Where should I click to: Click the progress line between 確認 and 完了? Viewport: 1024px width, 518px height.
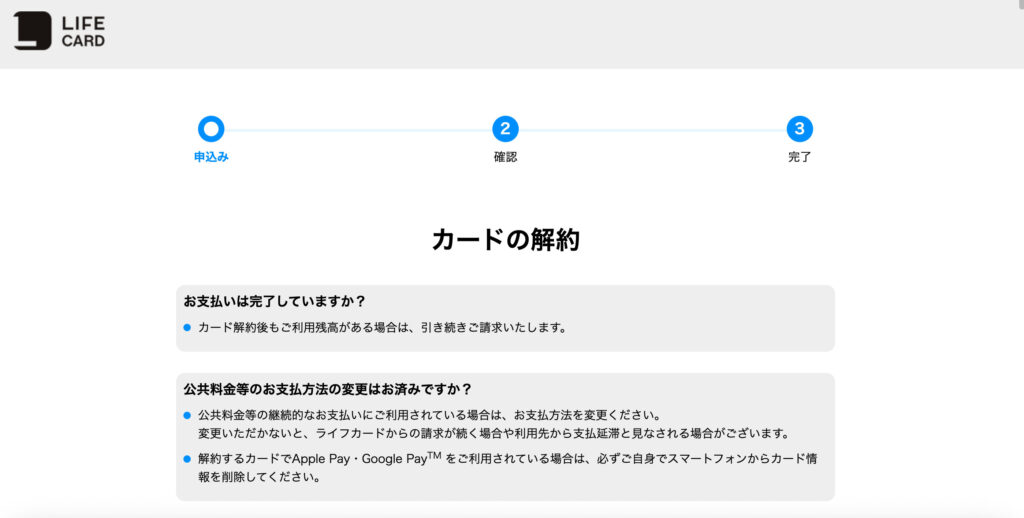click(652, 129)
